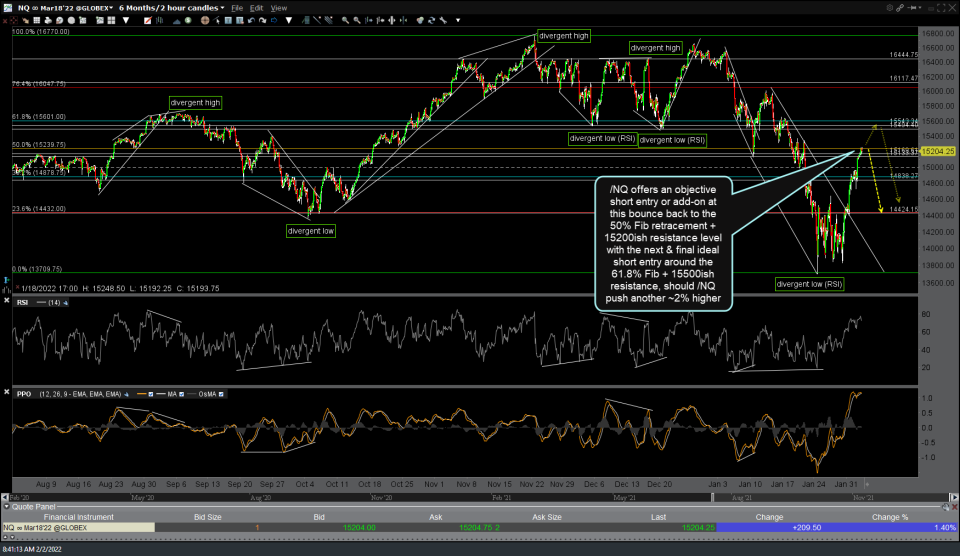960x556 pixels.
Task: Select the trendline drawing tool
Action: click(x=317, y=20)
